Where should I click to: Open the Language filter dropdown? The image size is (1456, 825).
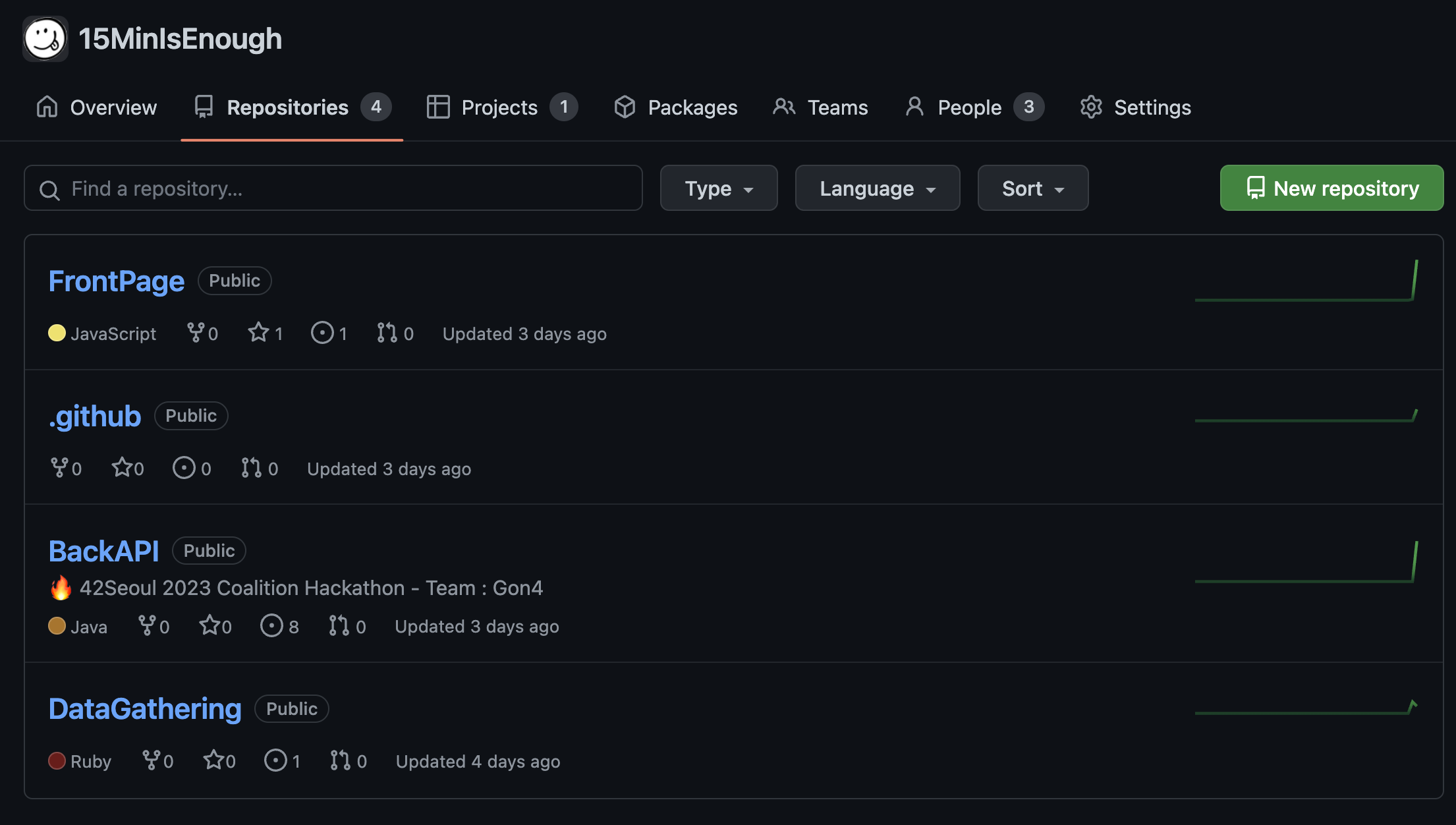tap(877, 188)
